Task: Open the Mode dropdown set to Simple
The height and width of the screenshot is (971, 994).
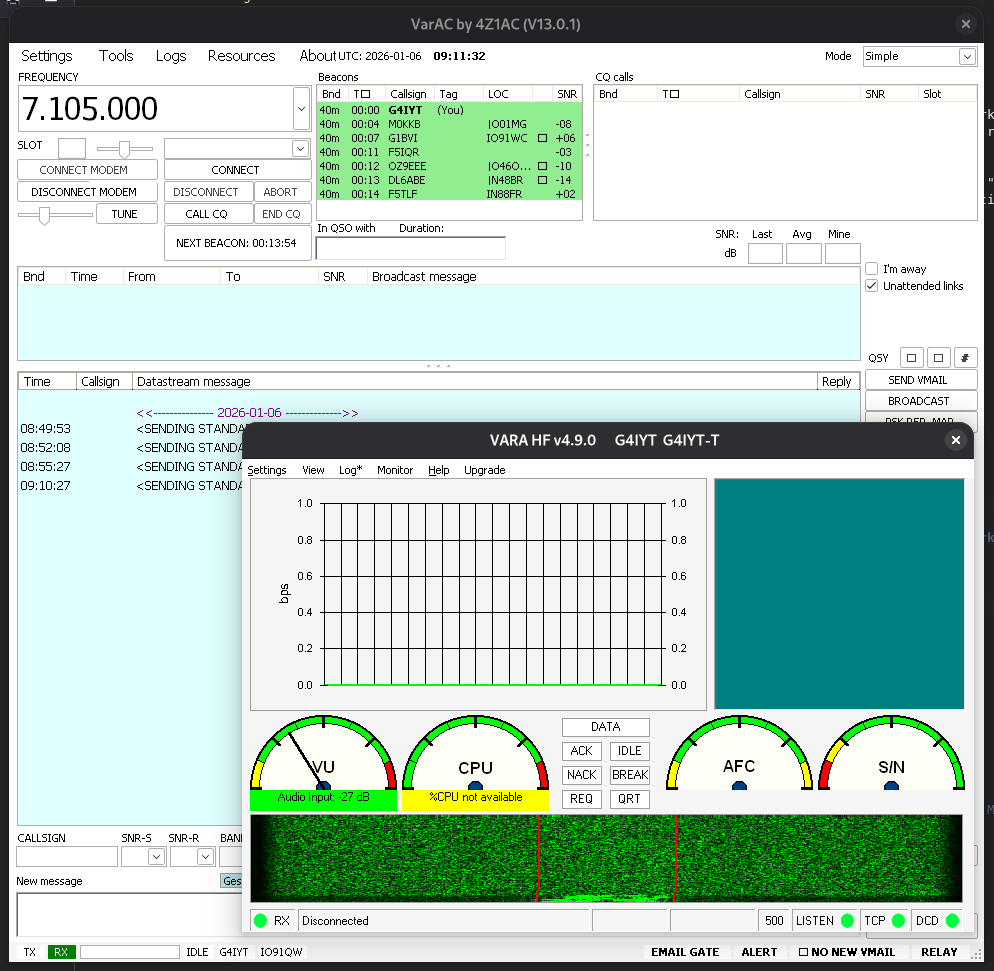Action: (x=967, y=57)
